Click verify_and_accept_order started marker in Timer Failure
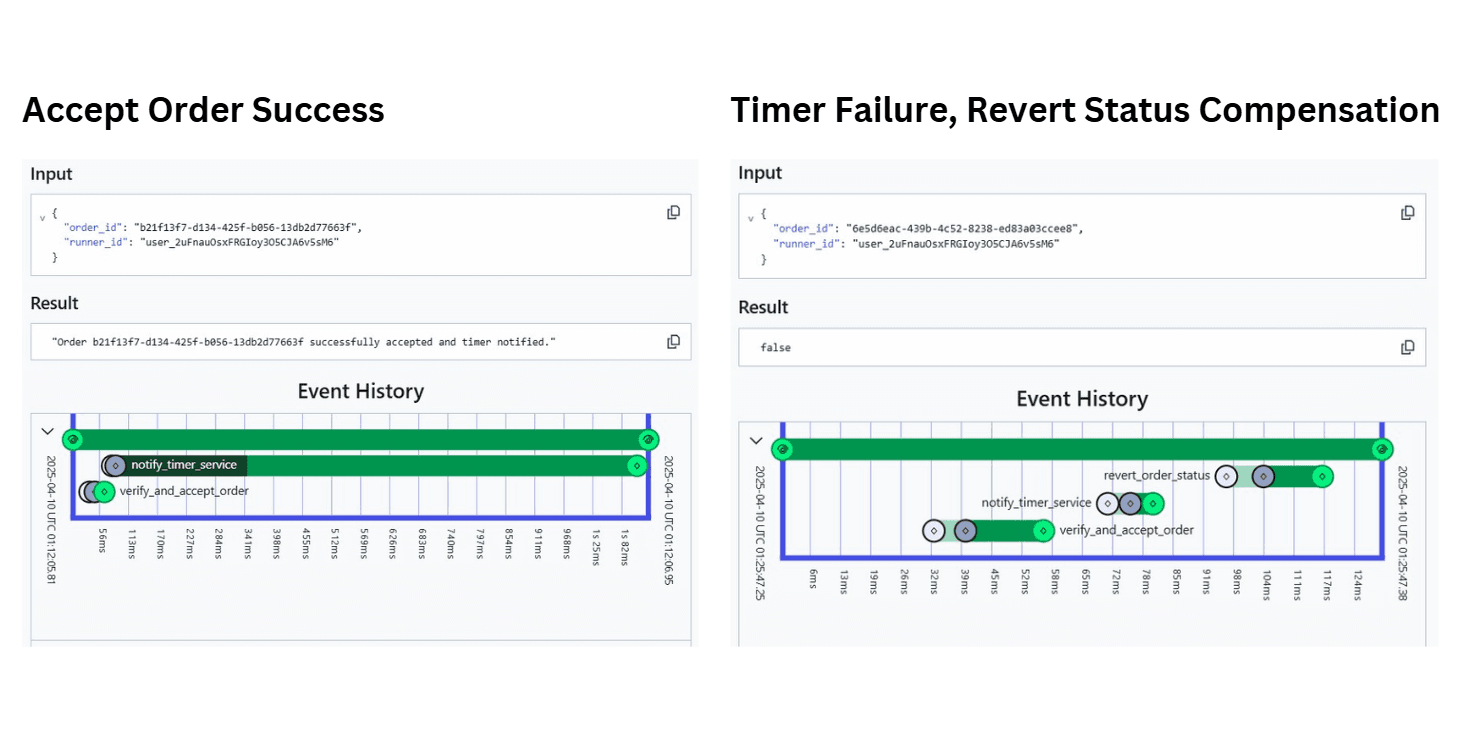This screenshot has height=744, width=1477. coord(965,530)
